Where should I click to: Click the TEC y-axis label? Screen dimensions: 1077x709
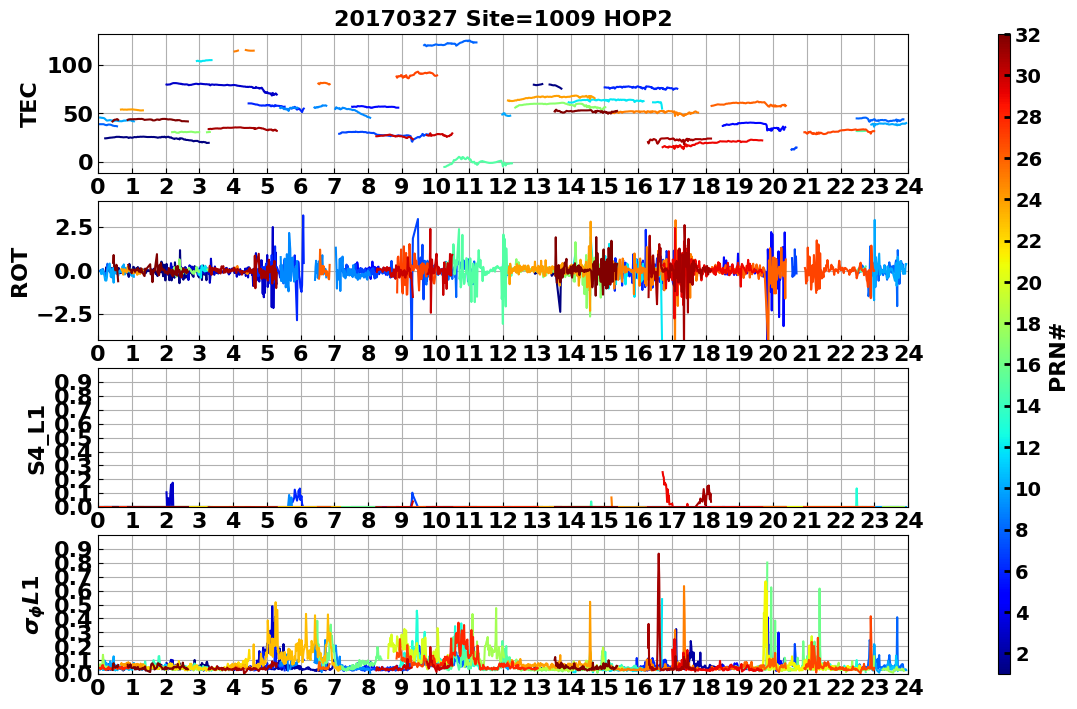click(27, 104)
